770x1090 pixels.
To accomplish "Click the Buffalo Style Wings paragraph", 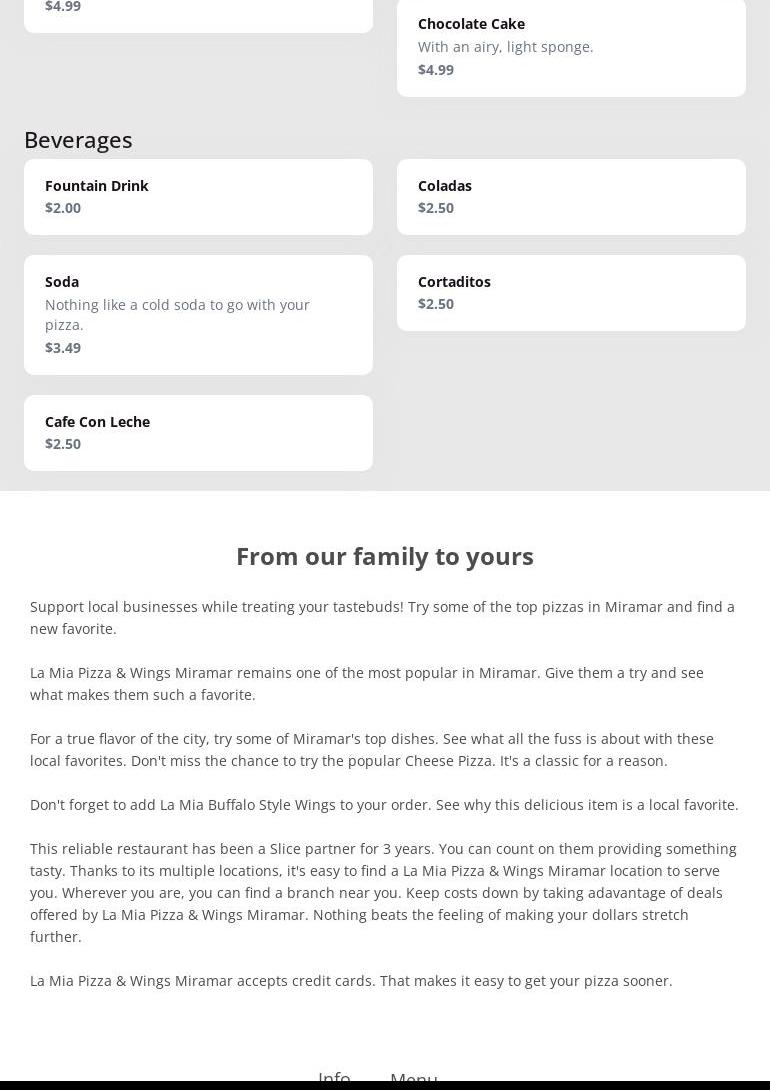I will [384, 804].
